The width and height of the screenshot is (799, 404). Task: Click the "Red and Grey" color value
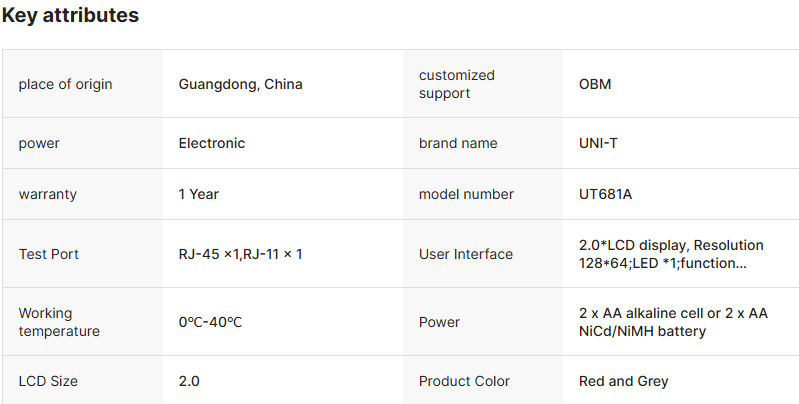click(624, 381)
